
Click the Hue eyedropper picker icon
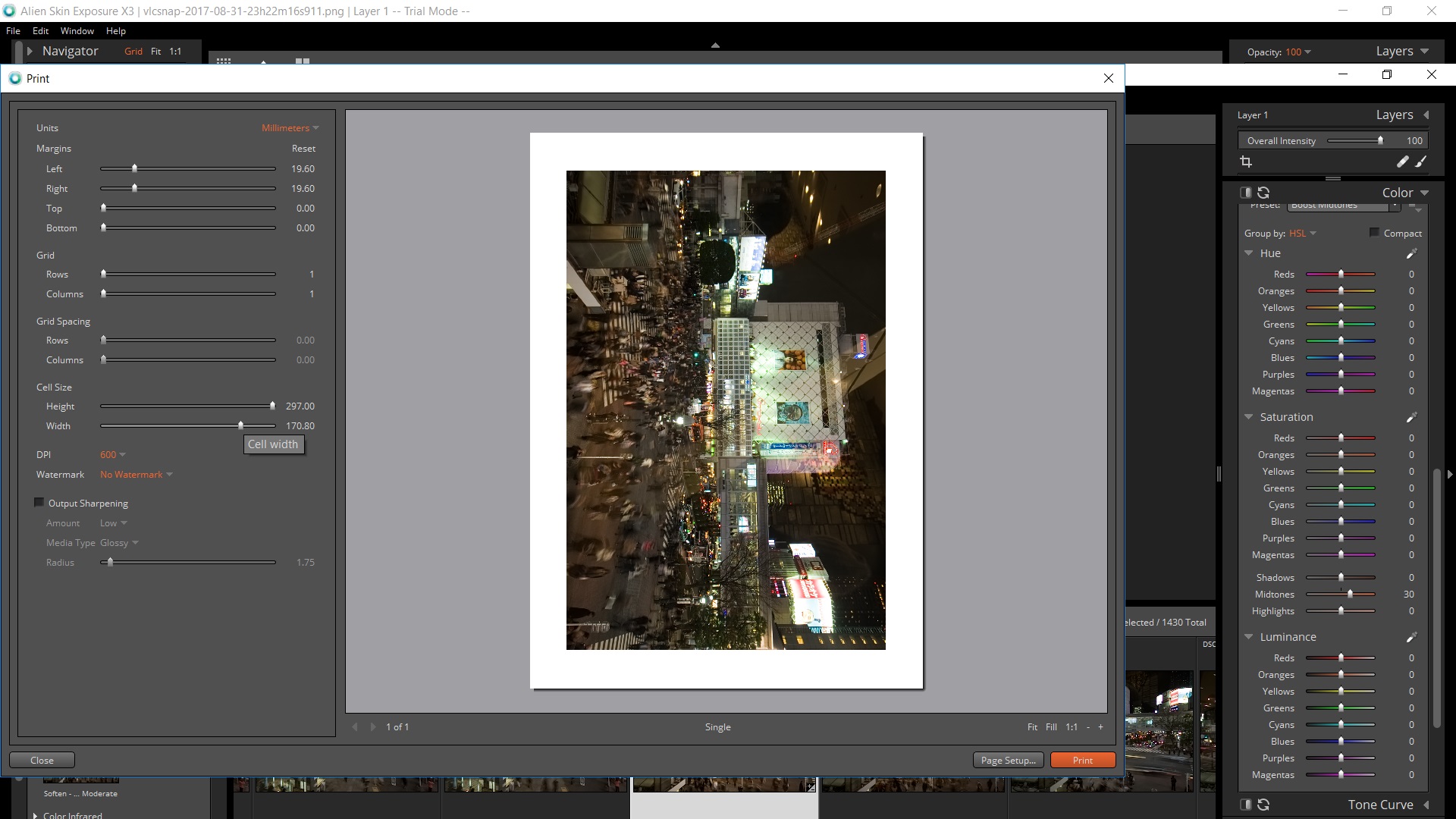pyautogui.click(x=1411, y=253)
